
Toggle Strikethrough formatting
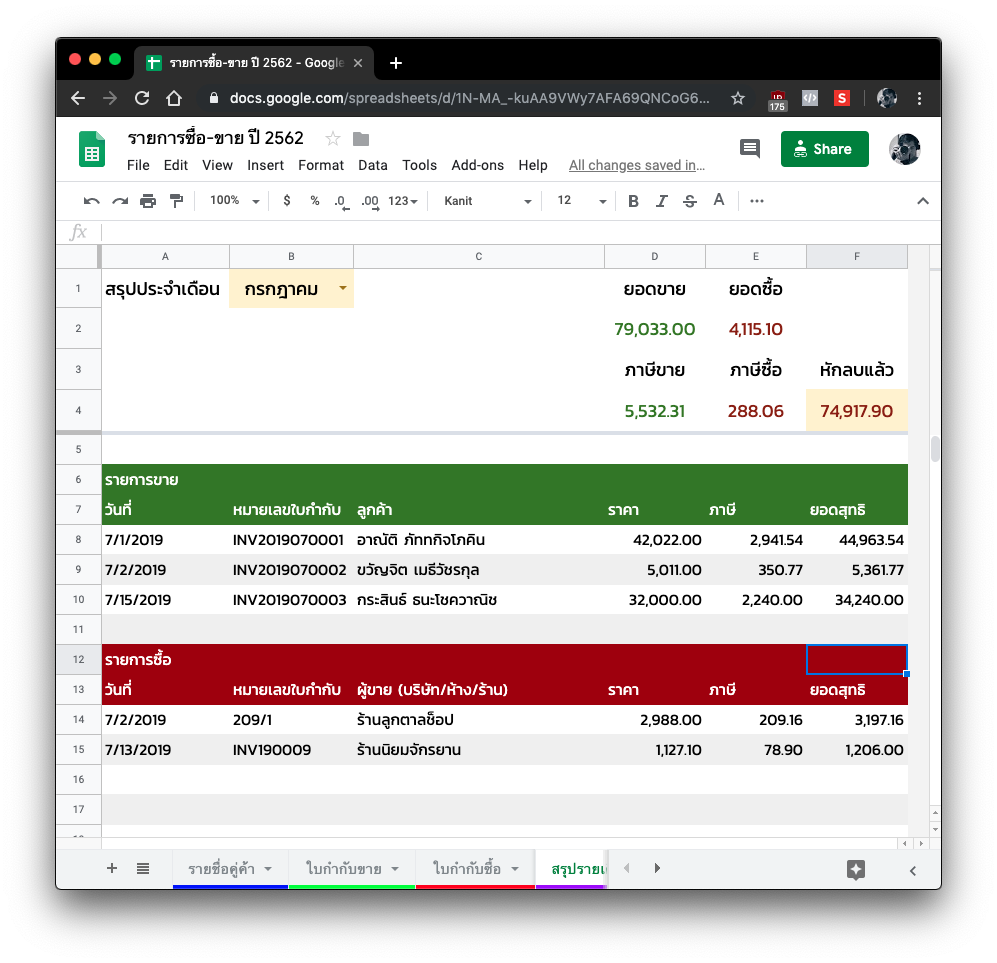click(690, 201)
